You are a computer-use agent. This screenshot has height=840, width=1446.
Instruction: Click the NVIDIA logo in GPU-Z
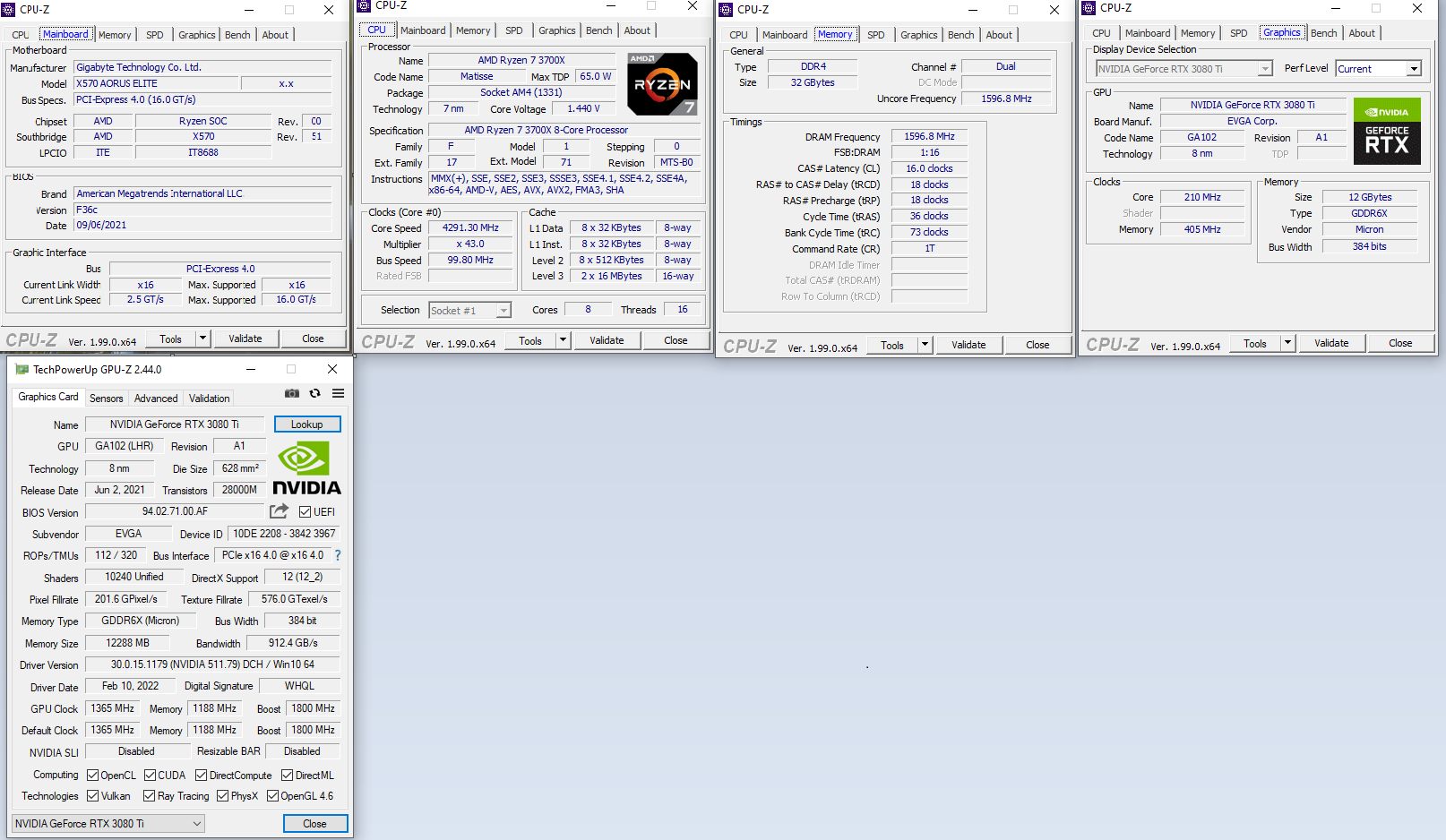pos(306,468)
